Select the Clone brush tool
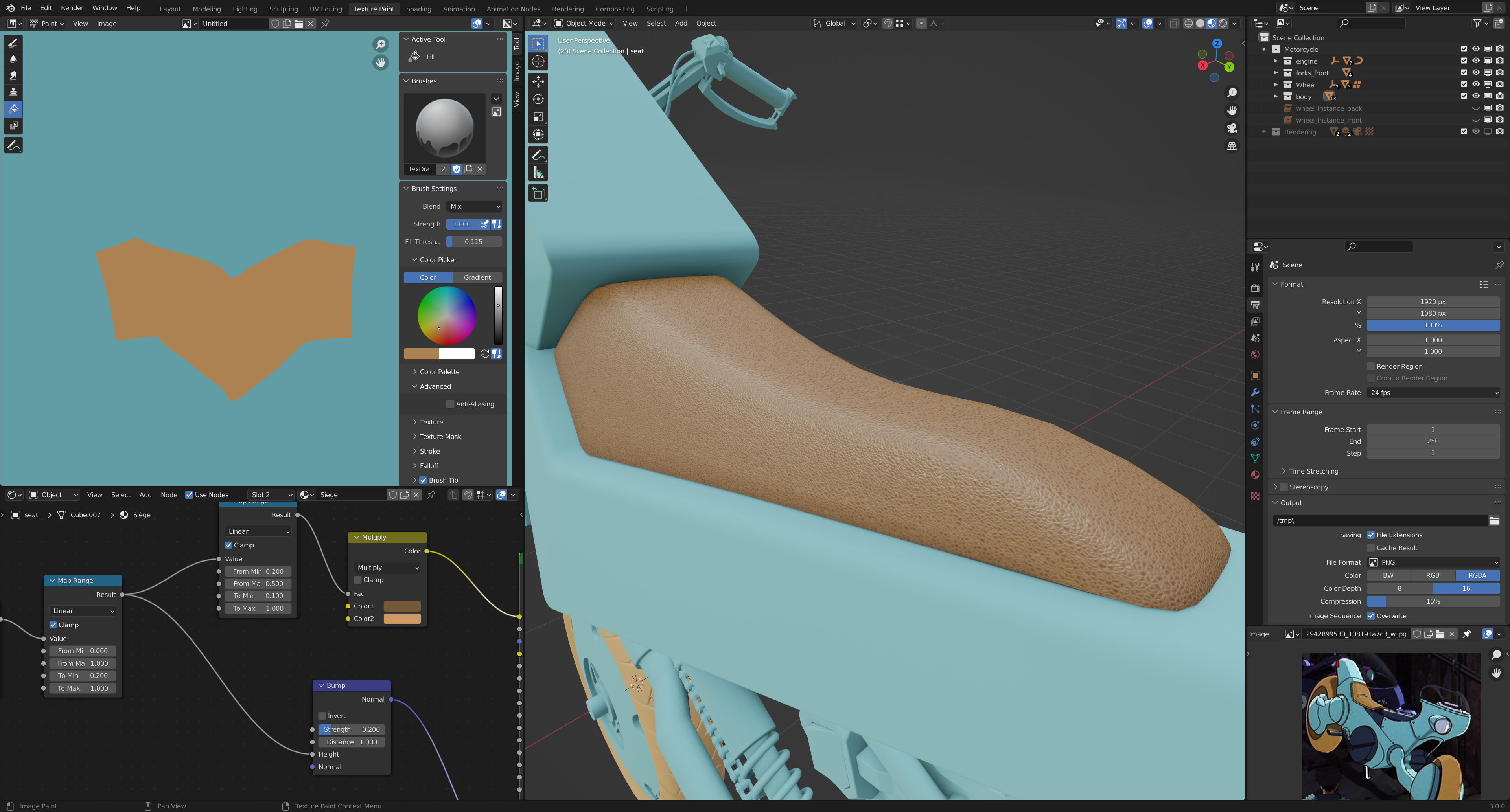 pyautogui.click(x=13, y=92)
